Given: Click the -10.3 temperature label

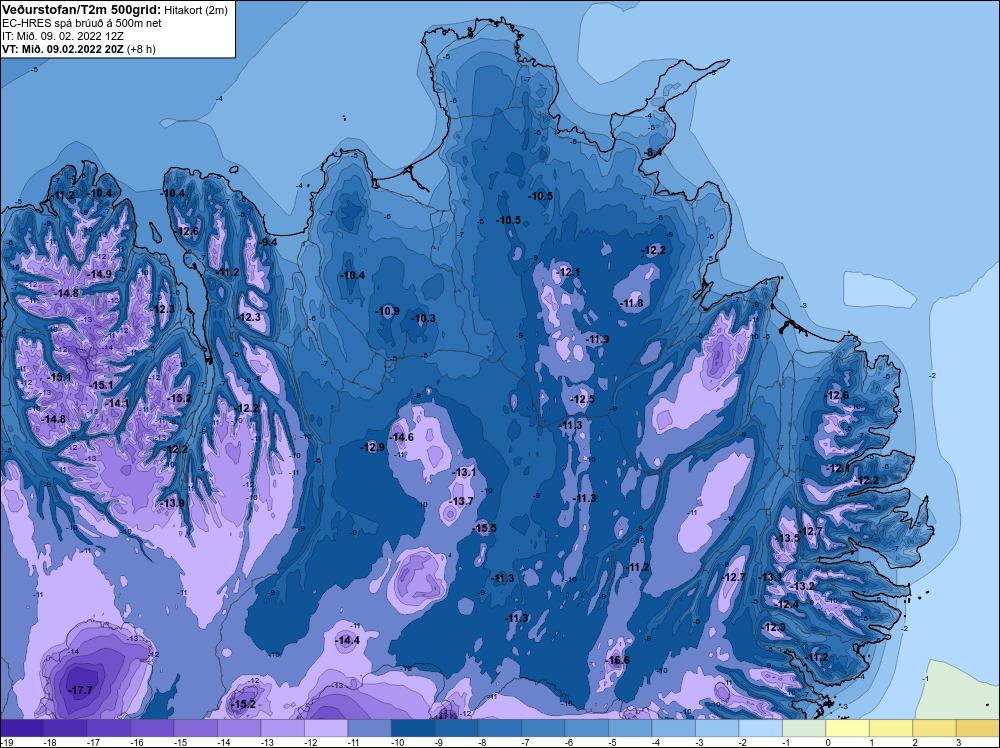Looking at the screenshot, I should click(423, 318).
